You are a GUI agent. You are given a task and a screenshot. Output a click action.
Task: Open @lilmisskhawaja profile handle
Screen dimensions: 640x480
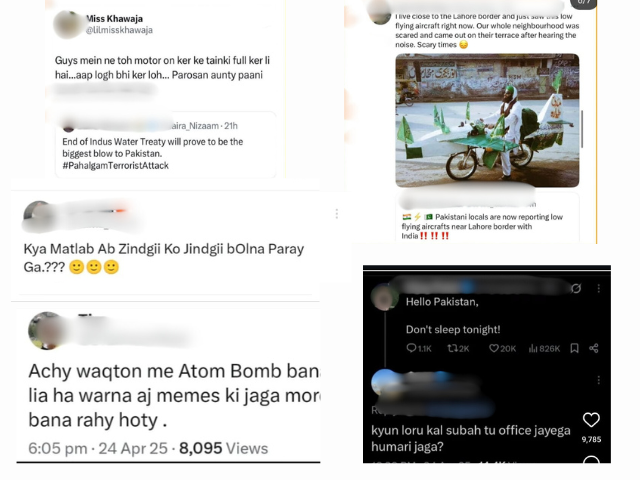pos(119,30)
